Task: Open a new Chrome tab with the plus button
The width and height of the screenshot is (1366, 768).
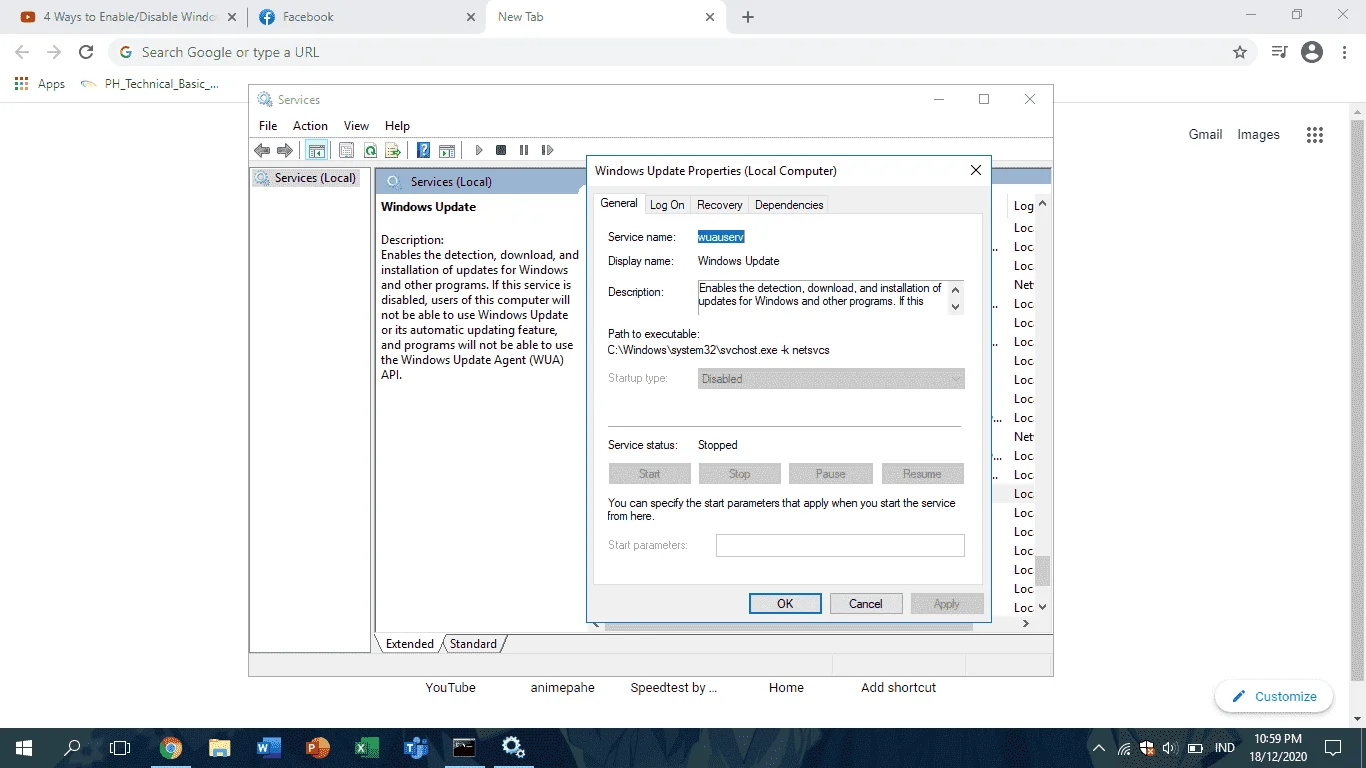Action: (x=748, y=17)
